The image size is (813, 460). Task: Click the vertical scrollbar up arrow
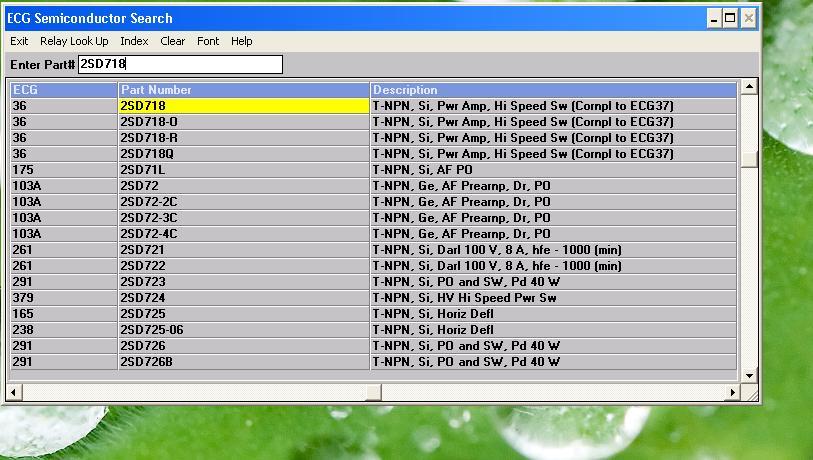point(749,87)
